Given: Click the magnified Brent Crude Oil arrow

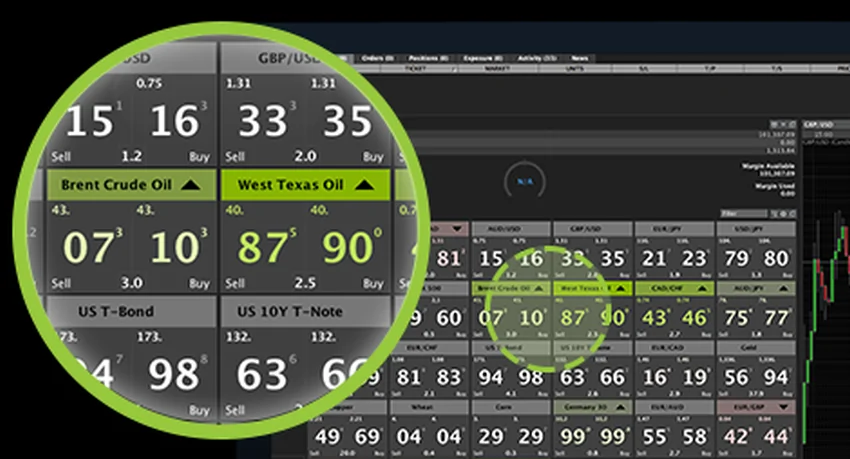Looking at the screenshot, I should coord(192,184).
